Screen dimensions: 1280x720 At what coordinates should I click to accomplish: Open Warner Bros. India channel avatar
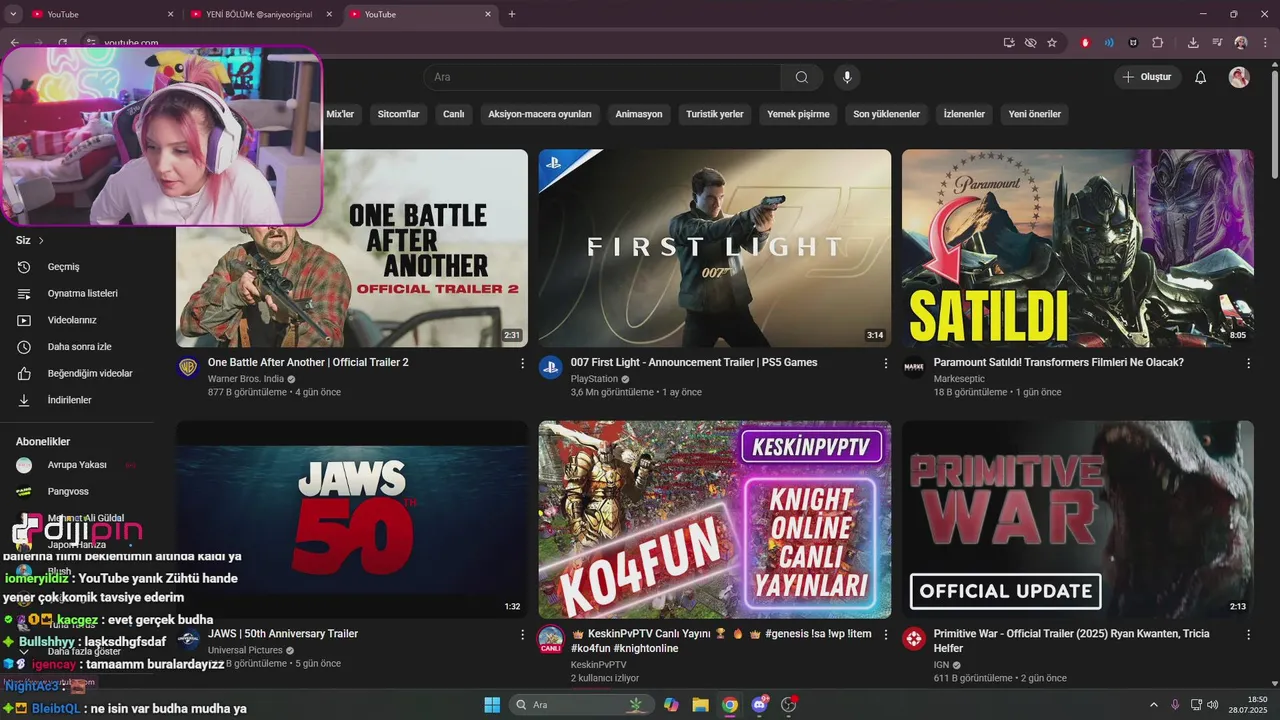(x=188, y=367)
